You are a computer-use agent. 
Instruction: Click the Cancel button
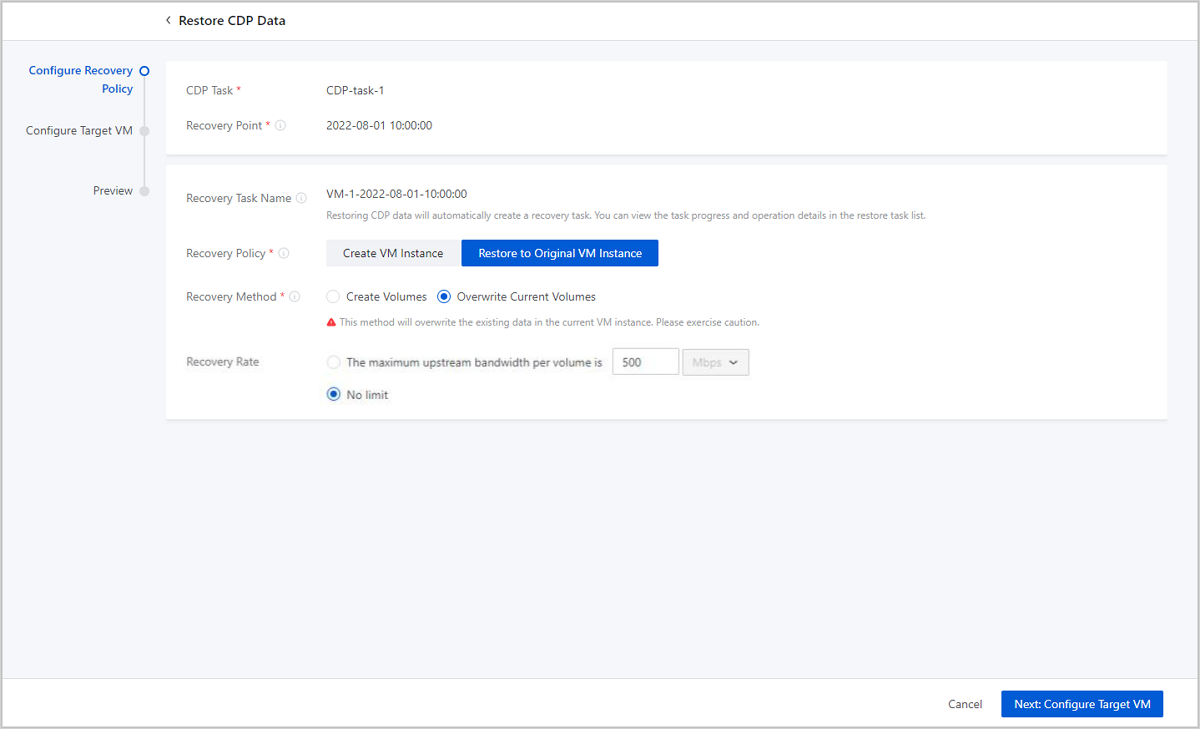(x=965, y=705)
